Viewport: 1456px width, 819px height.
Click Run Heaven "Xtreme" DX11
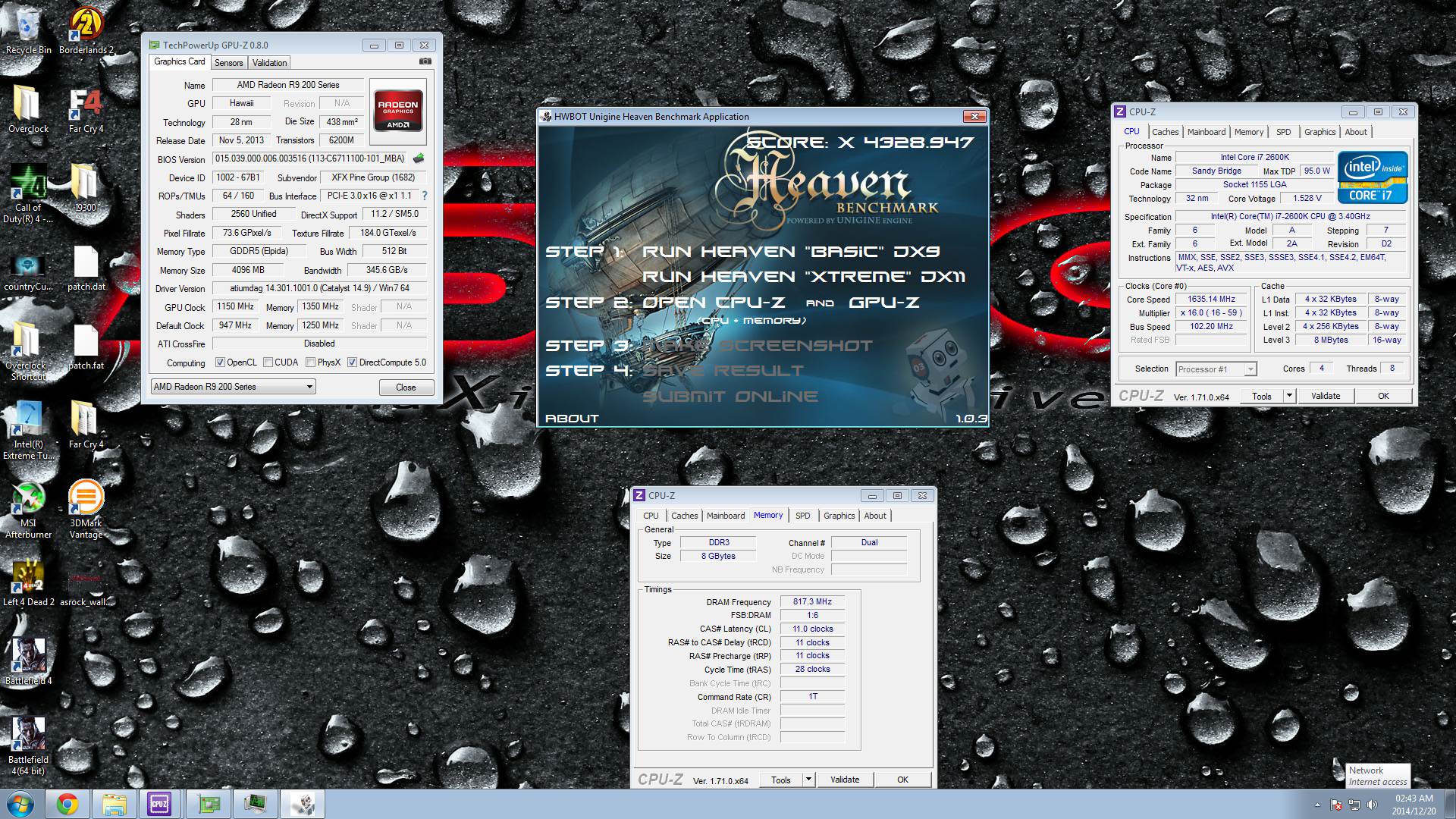coord(804,276)
